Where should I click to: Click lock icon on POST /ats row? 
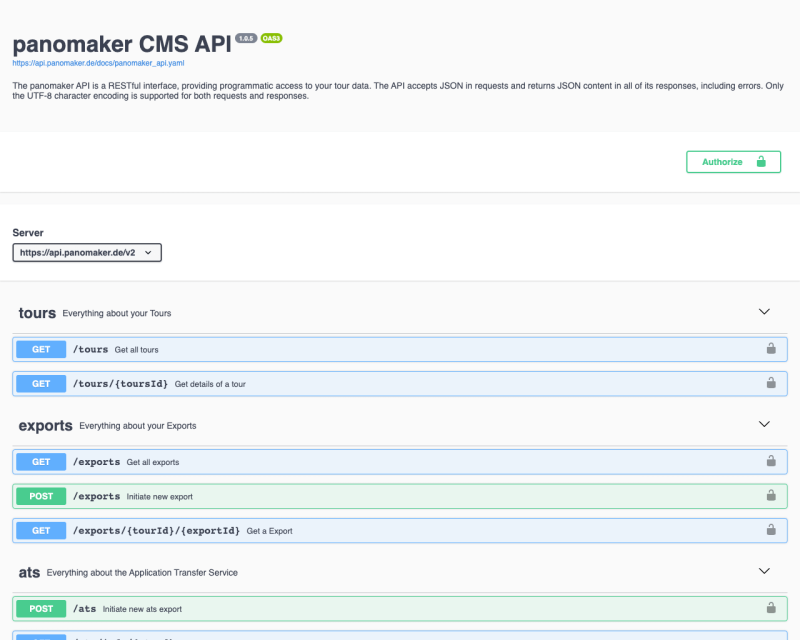771,608
